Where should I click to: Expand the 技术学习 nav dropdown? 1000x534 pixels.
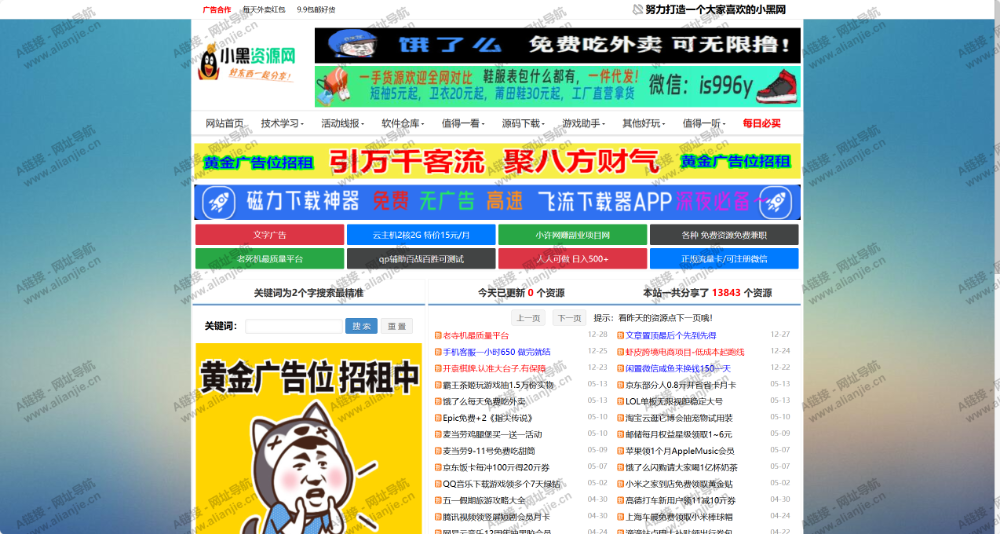click(282, 124)
